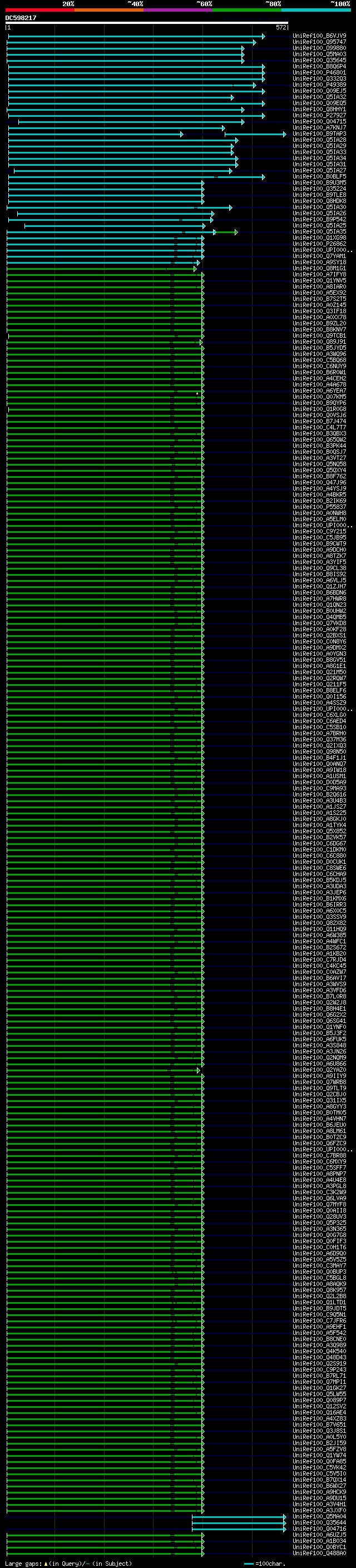Screen dimensions: 356x1568
Task: Click the UniRef100_A6UZJ5 label
Action: (319, 1535)
